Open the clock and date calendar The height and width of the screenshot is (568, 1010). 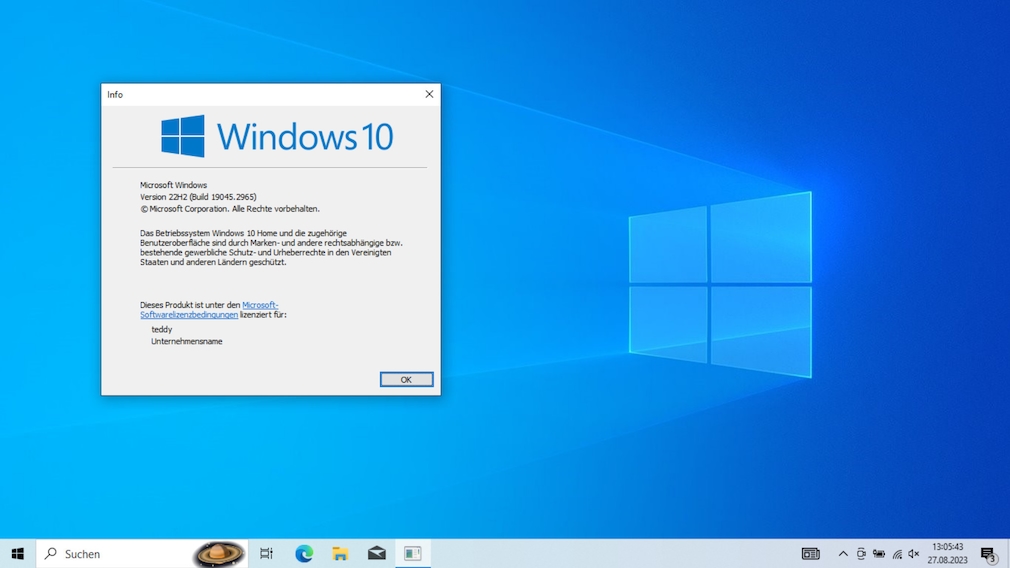[947, 554]
